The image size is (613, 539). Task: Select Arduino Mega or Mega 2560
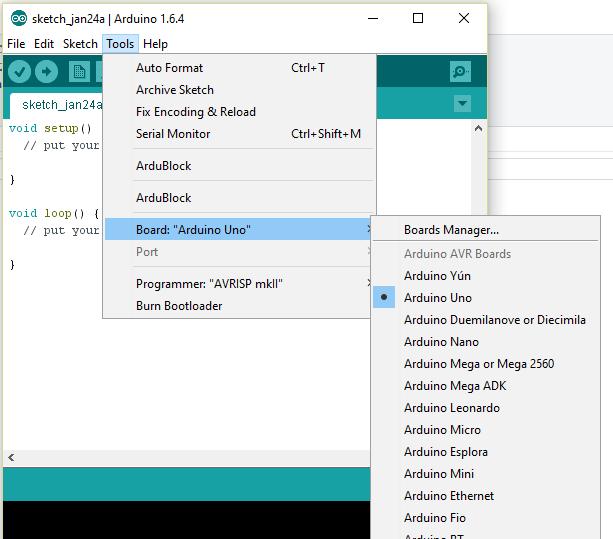[485, 364]
